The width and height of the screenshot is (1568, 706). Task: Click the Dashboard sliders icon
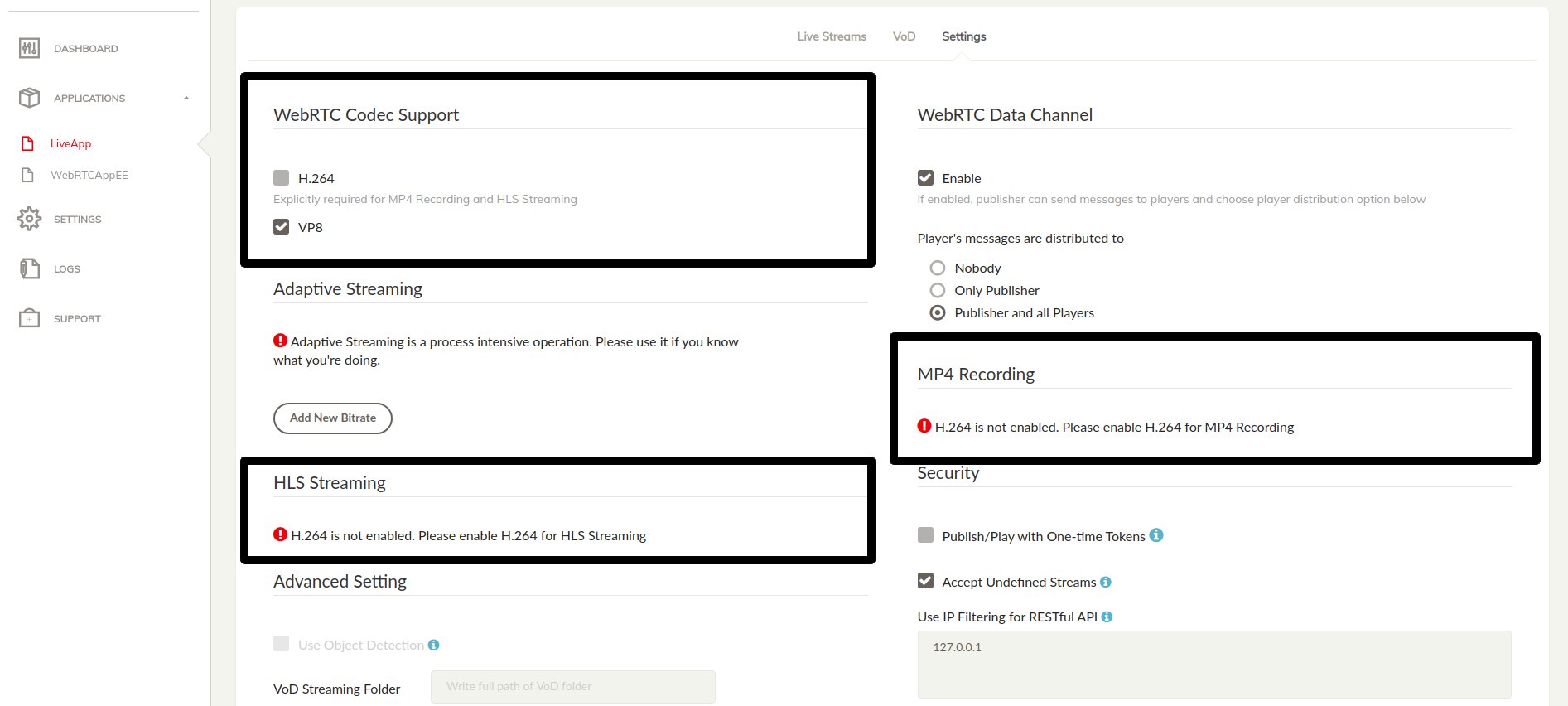tap(29, 49)
